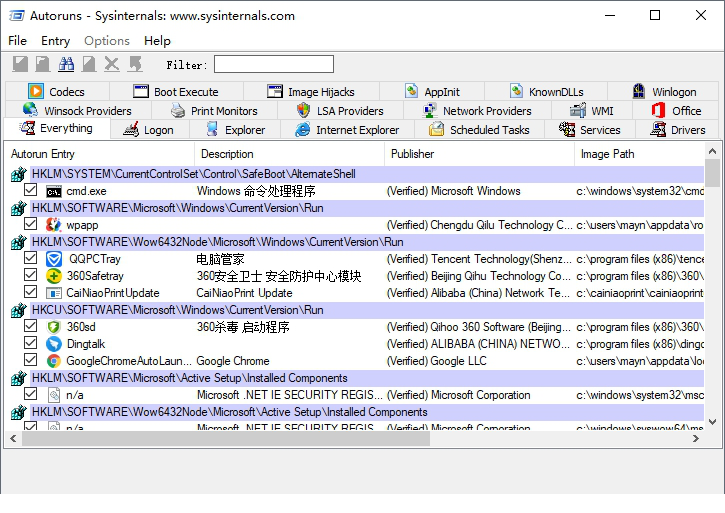Click the Boot Execute window icon
The width and height of the screenshot is (725, 513).
click(141, 91)
